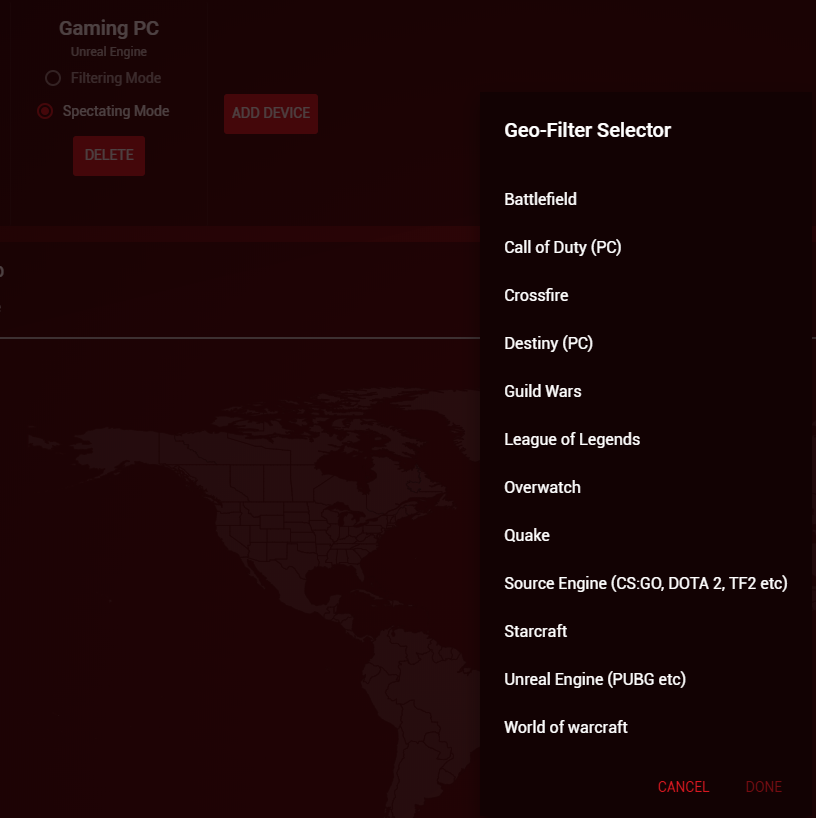The width and height of the screenshot is (816, 818).
Task: Select League of Legends profile
Action: [571, 439]
